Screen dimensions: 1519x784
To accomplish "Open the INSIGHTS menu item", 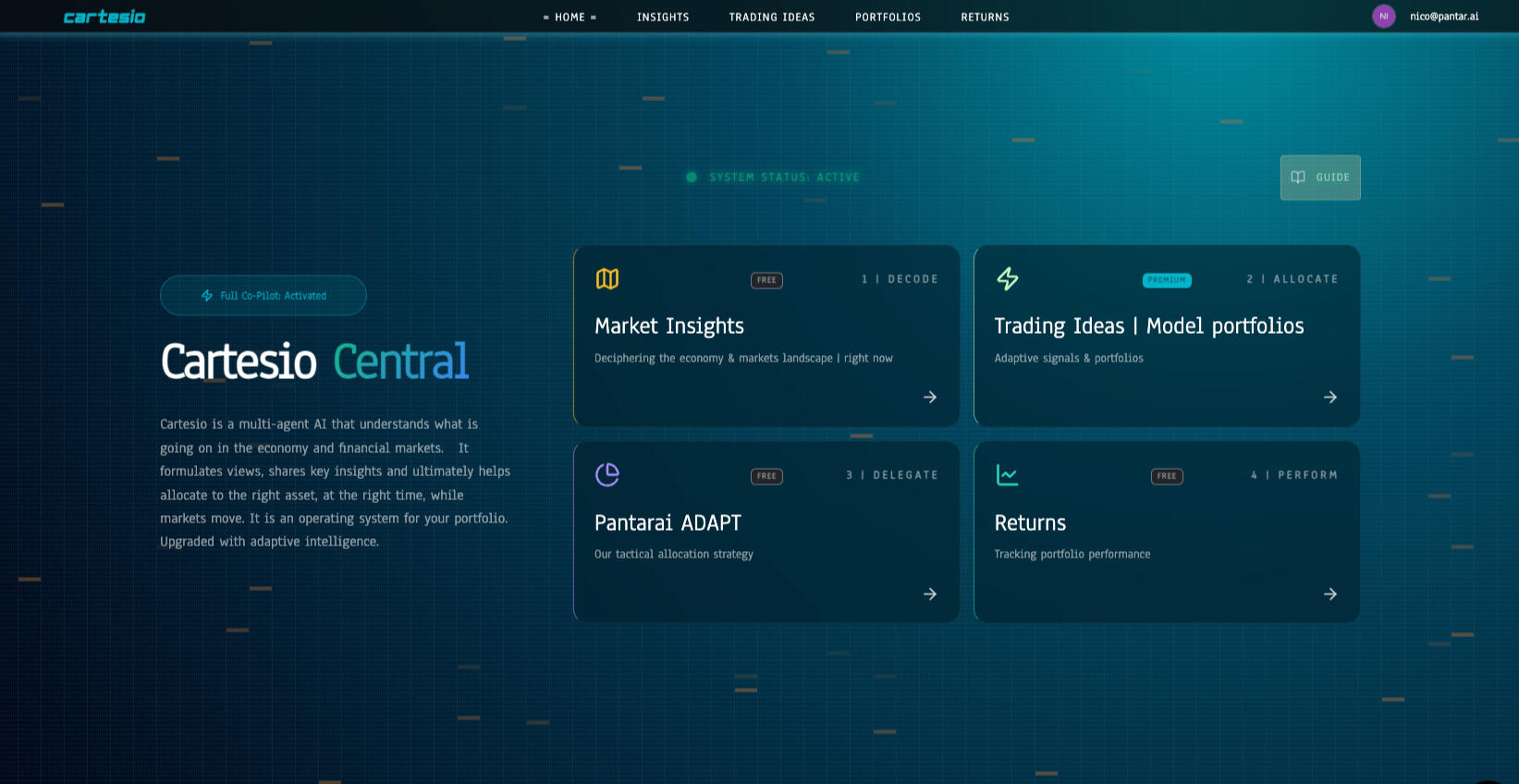I will pos(663,17).
